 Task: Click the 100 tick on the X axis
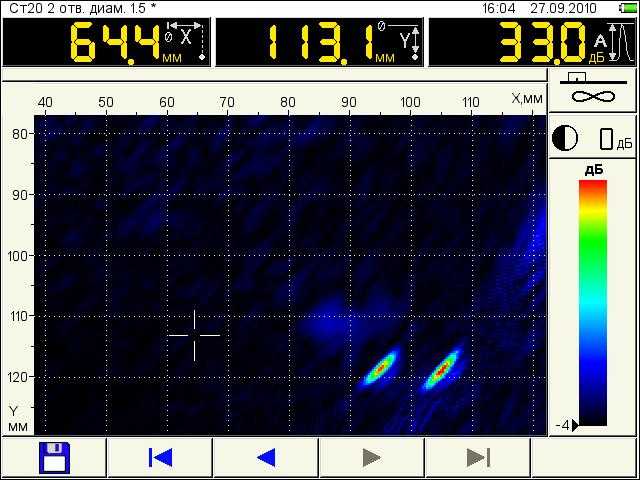(x=410, y=102)
